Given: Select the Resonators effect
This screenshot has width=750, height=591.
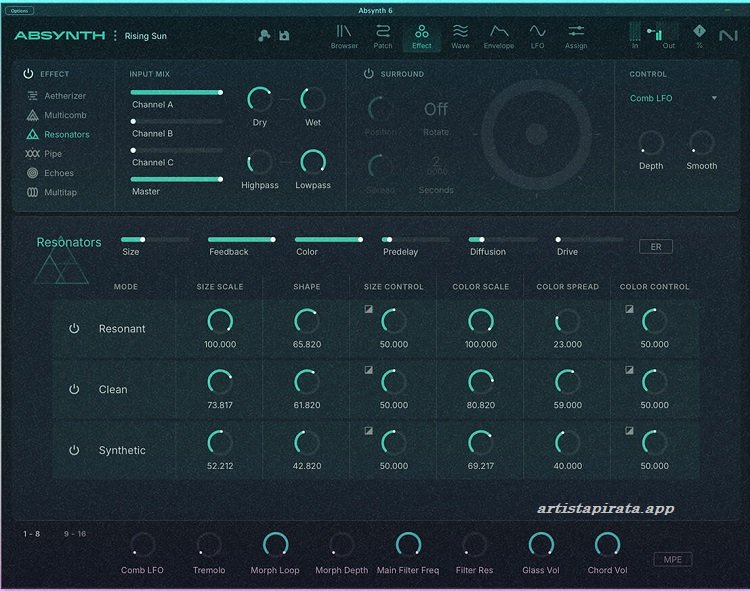Looking at the screenshot, I should (x=58, y=134).
